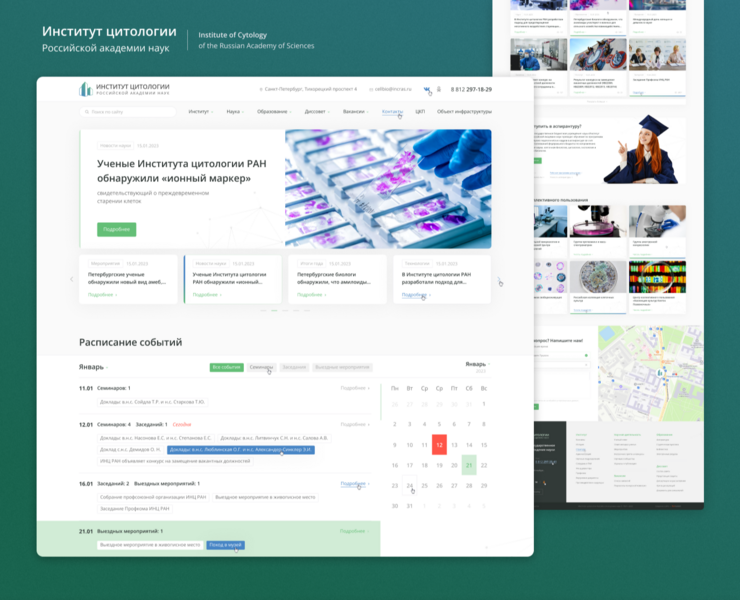The height and width of the screenshot is (600, 740).
Task: Expand the "Институт" dropdown menu
Action: point(200,112)
